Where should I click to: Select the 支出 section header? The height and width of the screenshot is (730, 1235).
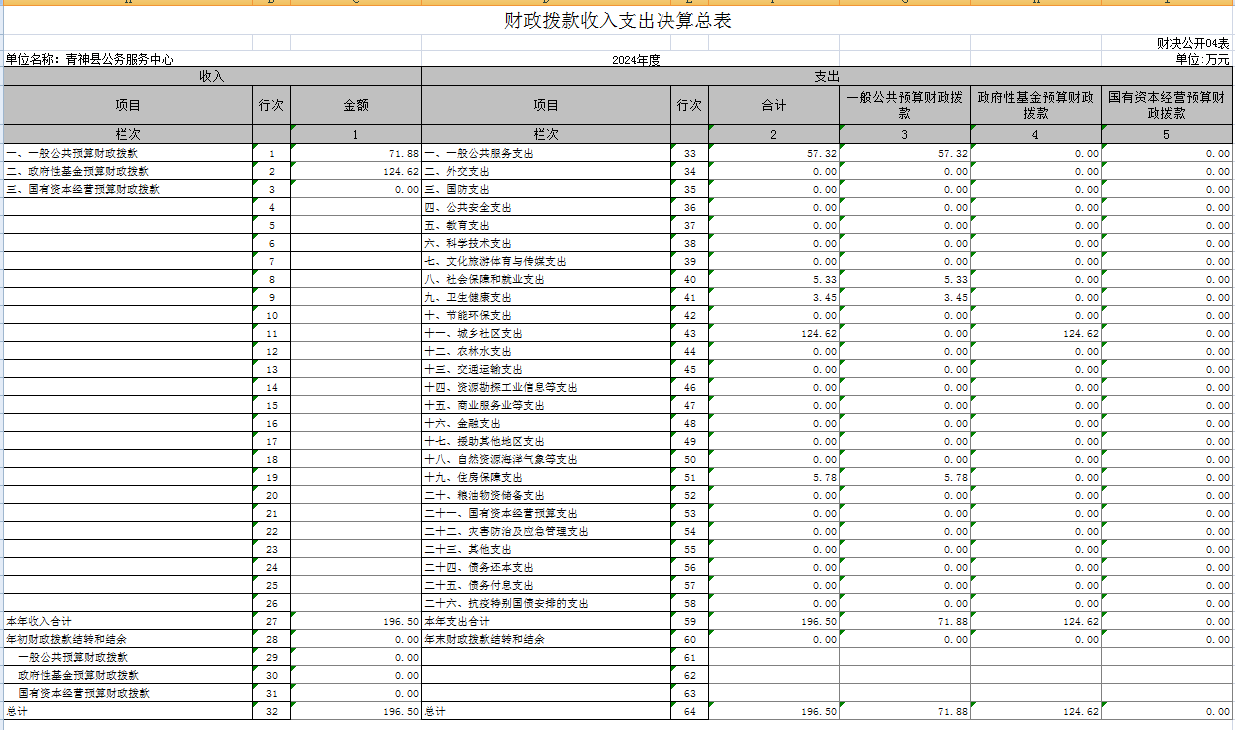coord(826,76)
